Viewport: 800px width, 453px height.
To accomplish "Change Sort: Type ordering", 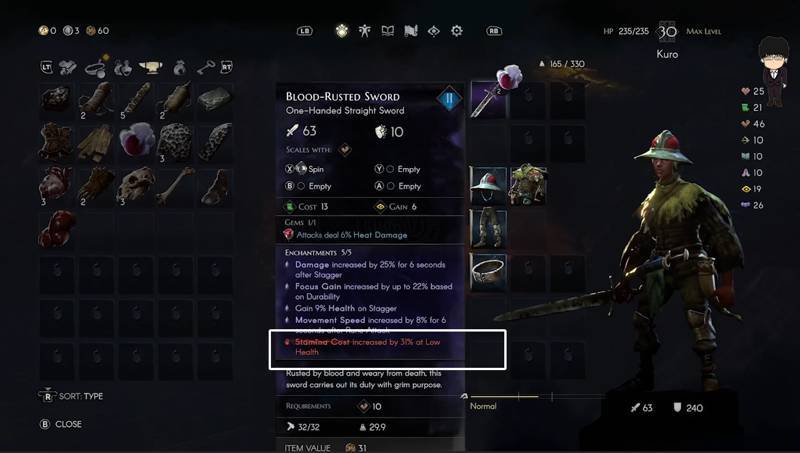I will [71, 396].
